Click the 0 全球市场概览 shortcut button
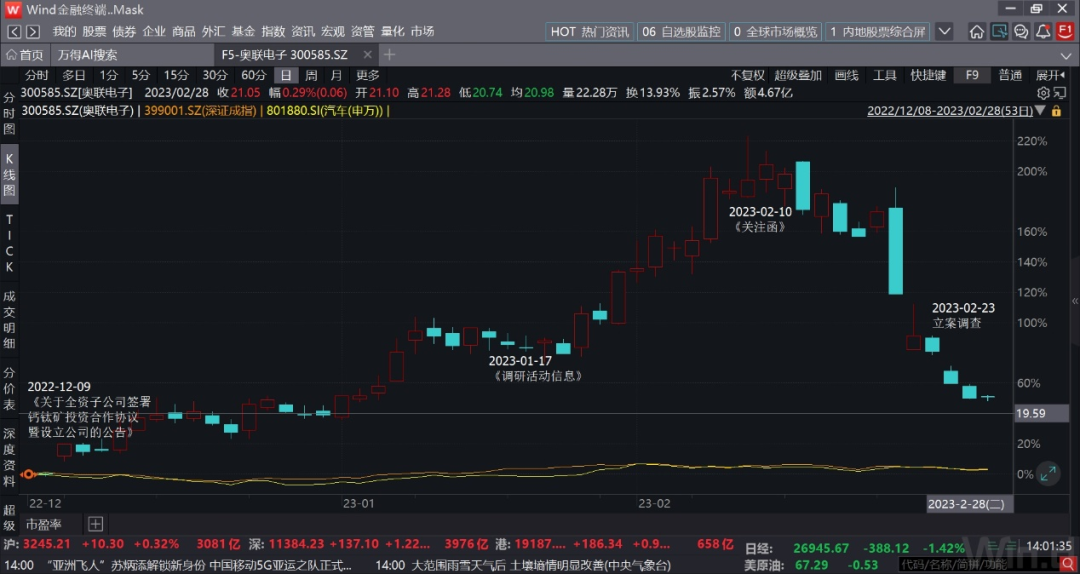Viewport: 1080px width, 574px height. 776,32
